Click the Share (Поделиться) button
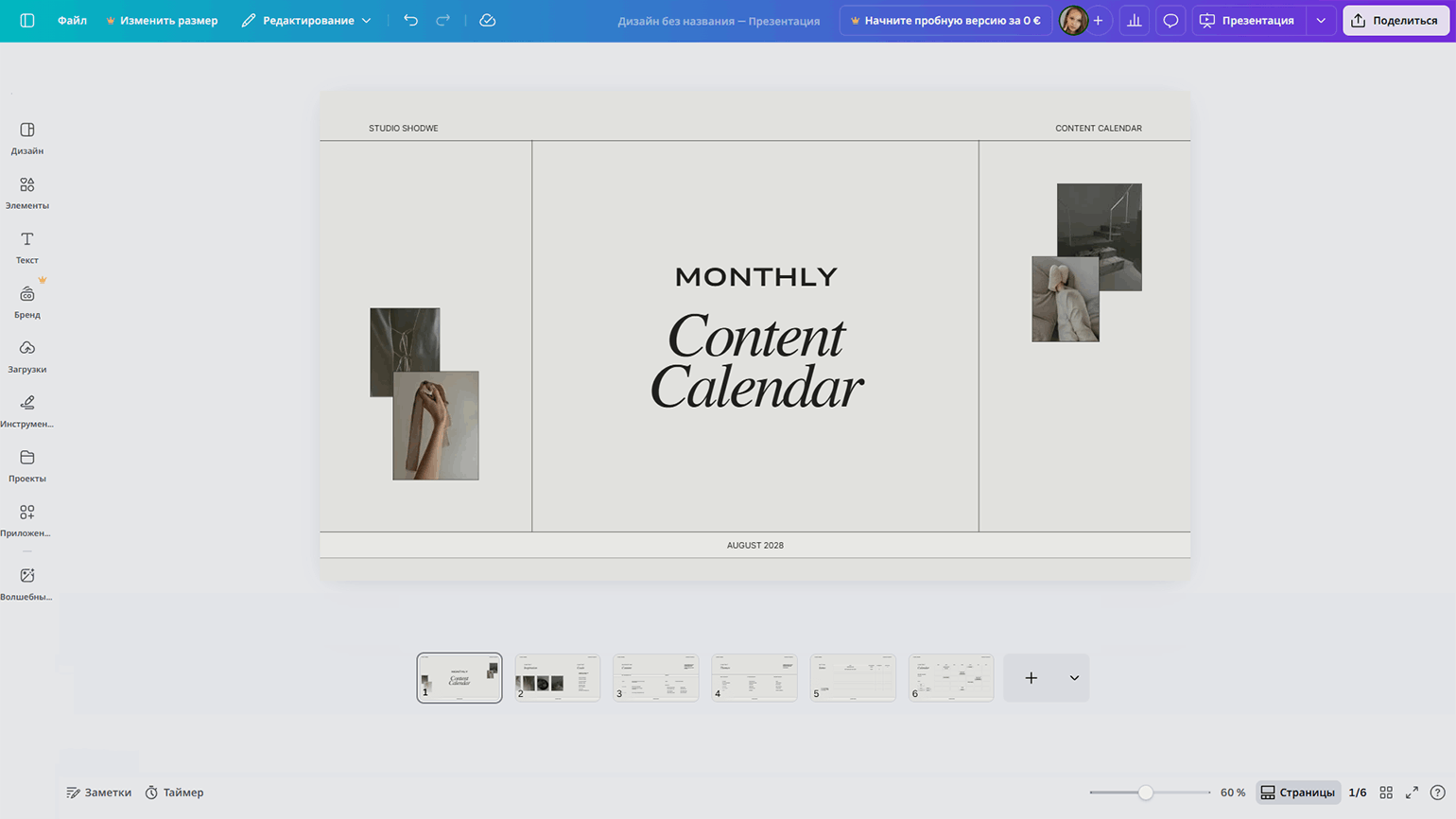Image resolution: width=1456 pixels, height=819 pixels. [1395, 20]
